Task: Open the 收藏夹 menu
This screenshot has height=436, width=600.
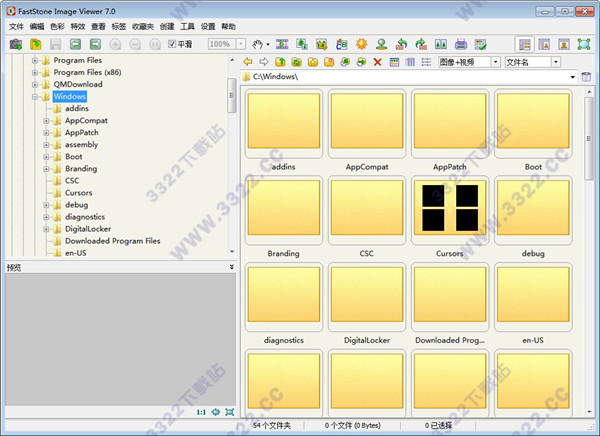Action: (x=143, y=26)
